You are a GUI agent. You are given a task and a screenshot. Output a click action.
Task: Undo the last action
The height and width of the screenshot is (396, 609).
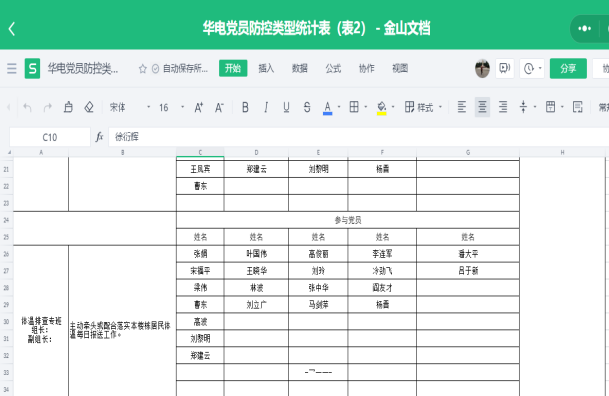tap(27, 107)
